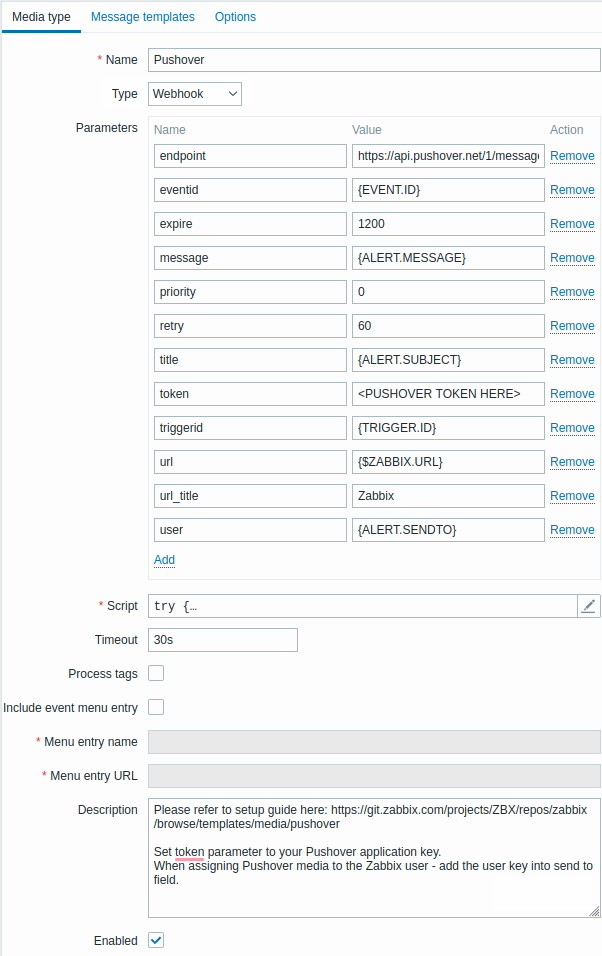Edit the Timeout field 30s
The height and width of the screenshot is (956, 602).
click(223, 640)
